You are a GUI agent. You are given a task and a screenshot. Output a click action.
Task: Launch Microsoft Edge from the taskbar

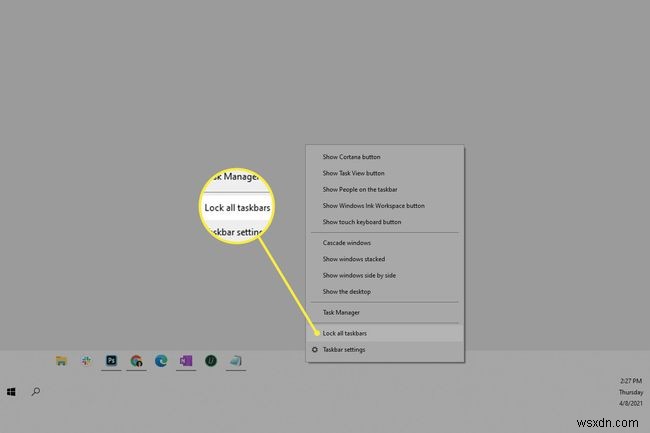click(x=161, y=361)
